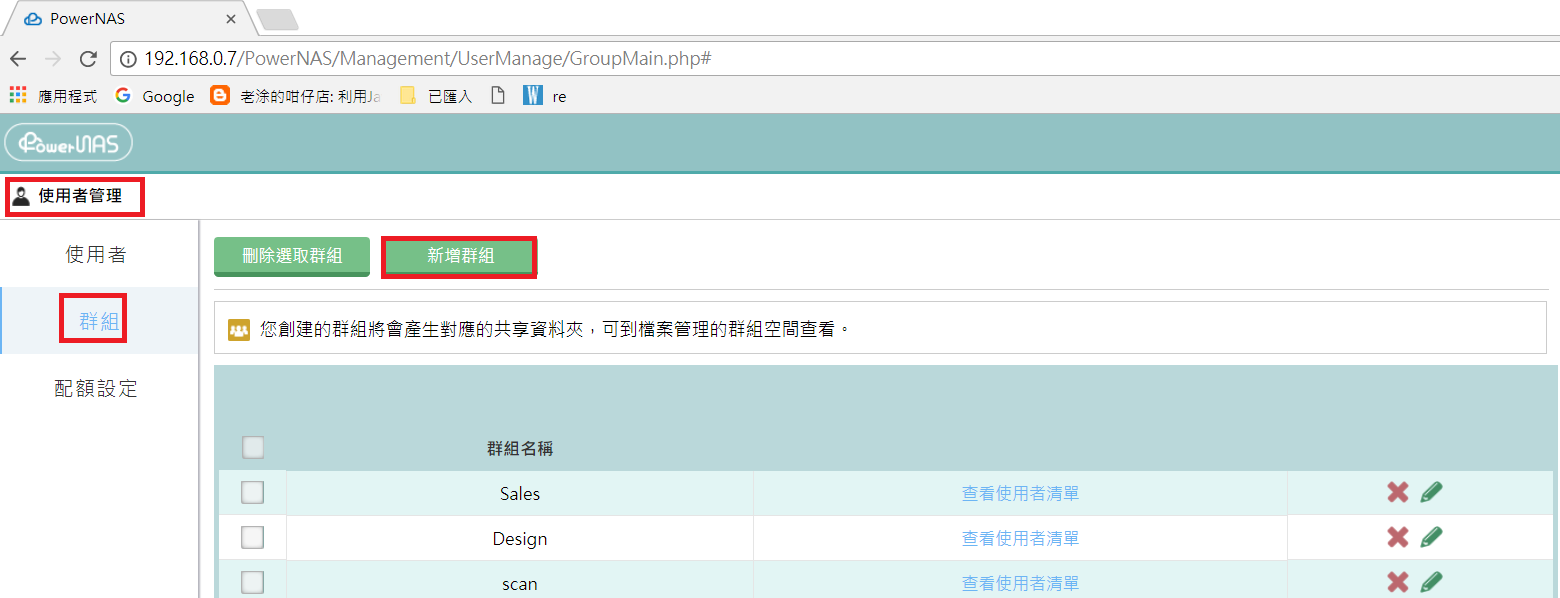
Task: Toggle the select-all checkbox in the table header
Action: click(x=253, y=447)
